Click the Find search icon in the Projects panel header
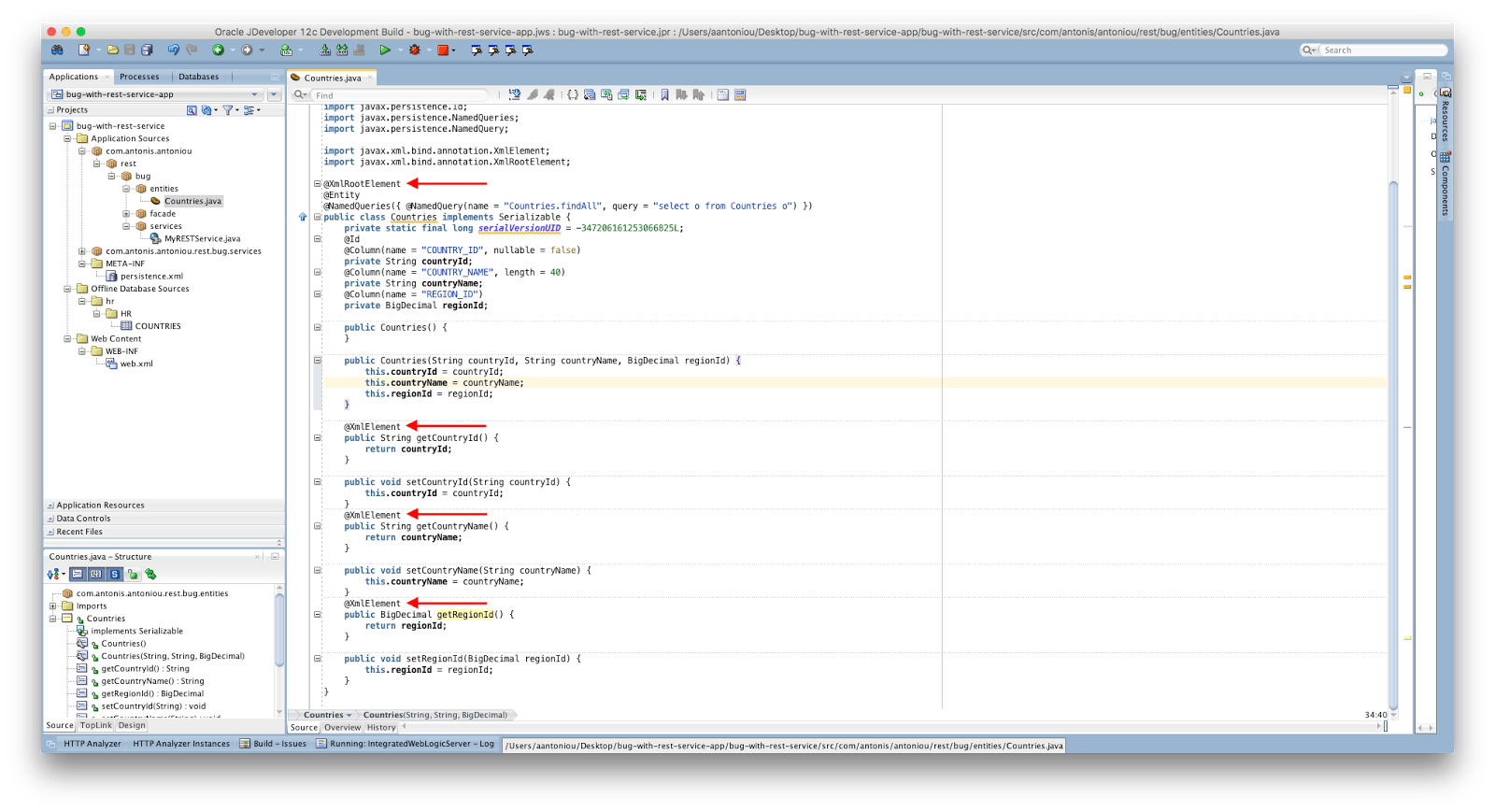 [x=192, y=110]
